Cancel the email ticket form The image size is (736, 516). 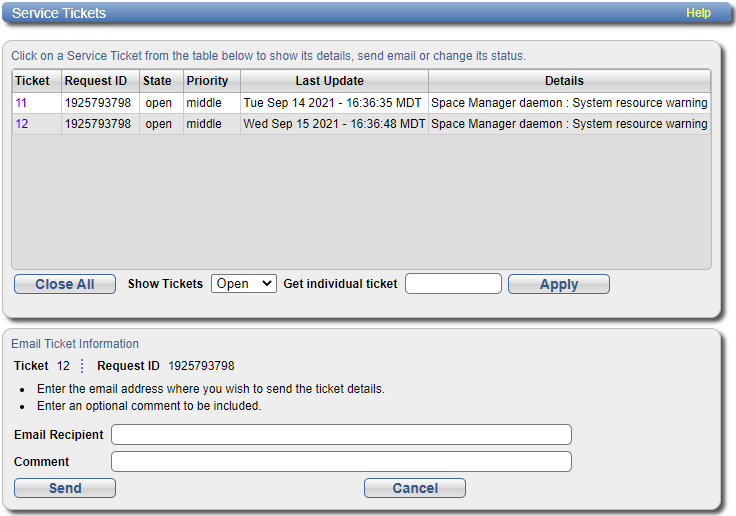(x=415, y=488)
